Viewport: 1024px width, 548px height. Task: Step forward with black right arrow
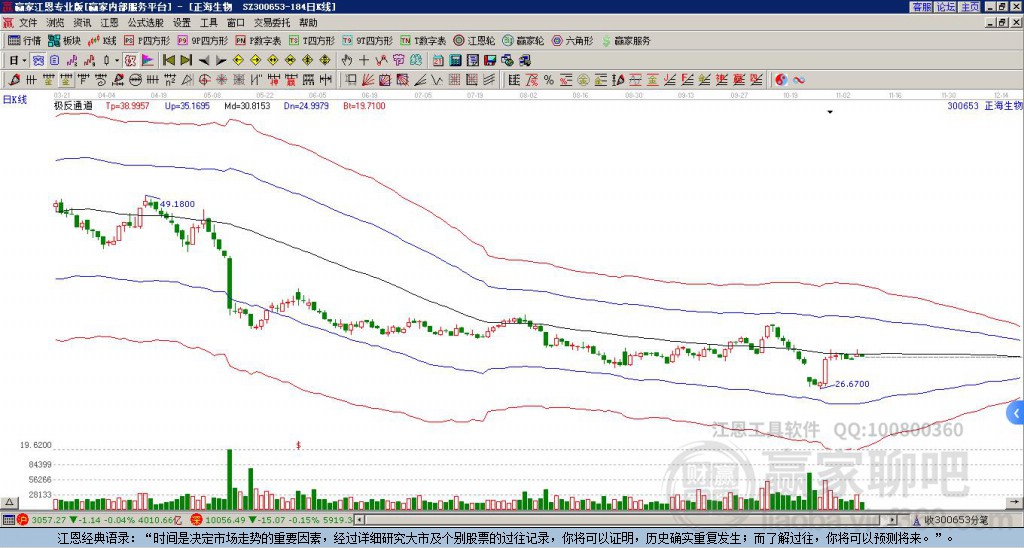click(221, 61)
